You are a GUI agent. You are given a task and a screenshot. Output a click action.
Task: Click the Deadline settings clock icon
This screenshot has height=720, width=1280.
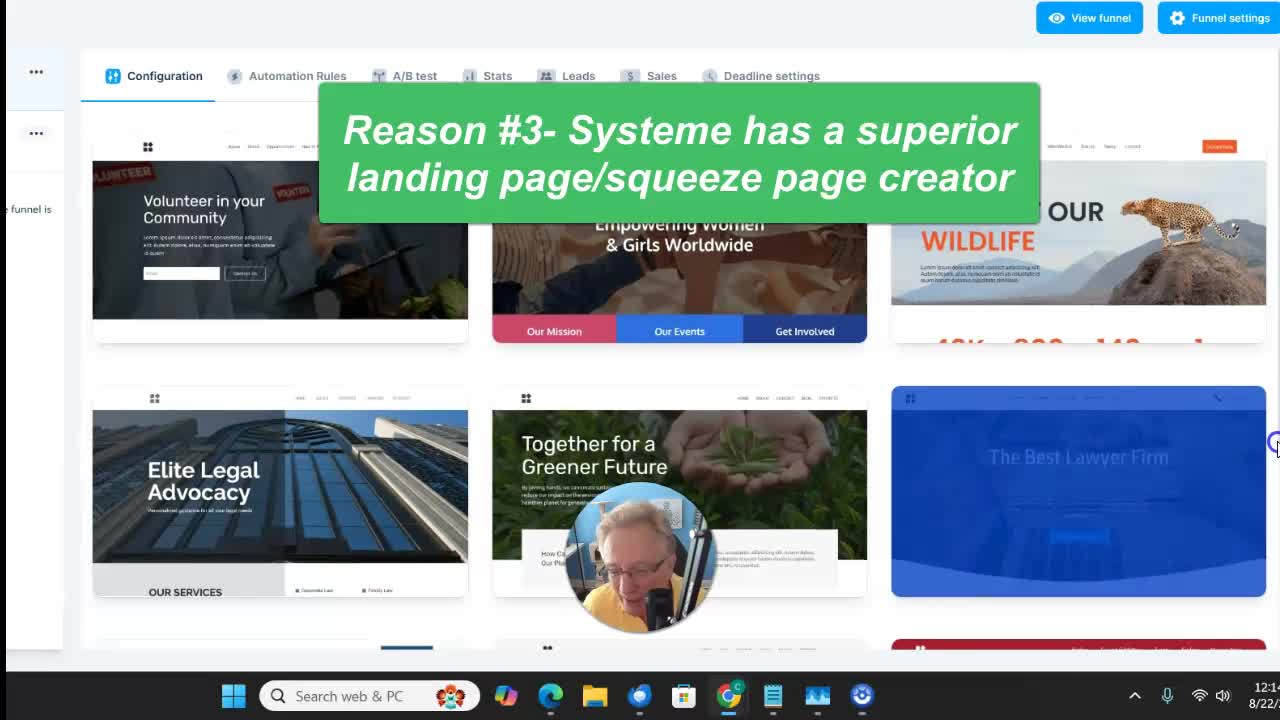click(x=710, y=76)
